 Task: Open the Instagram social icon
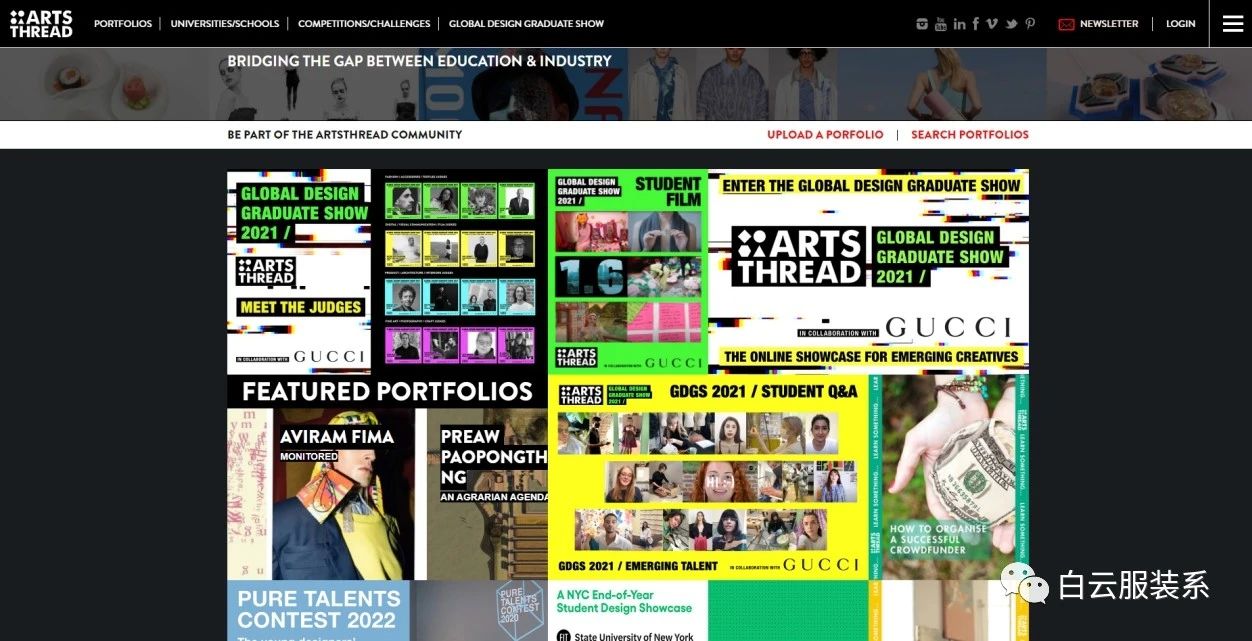pyautogui.click(x=922, y=24)
